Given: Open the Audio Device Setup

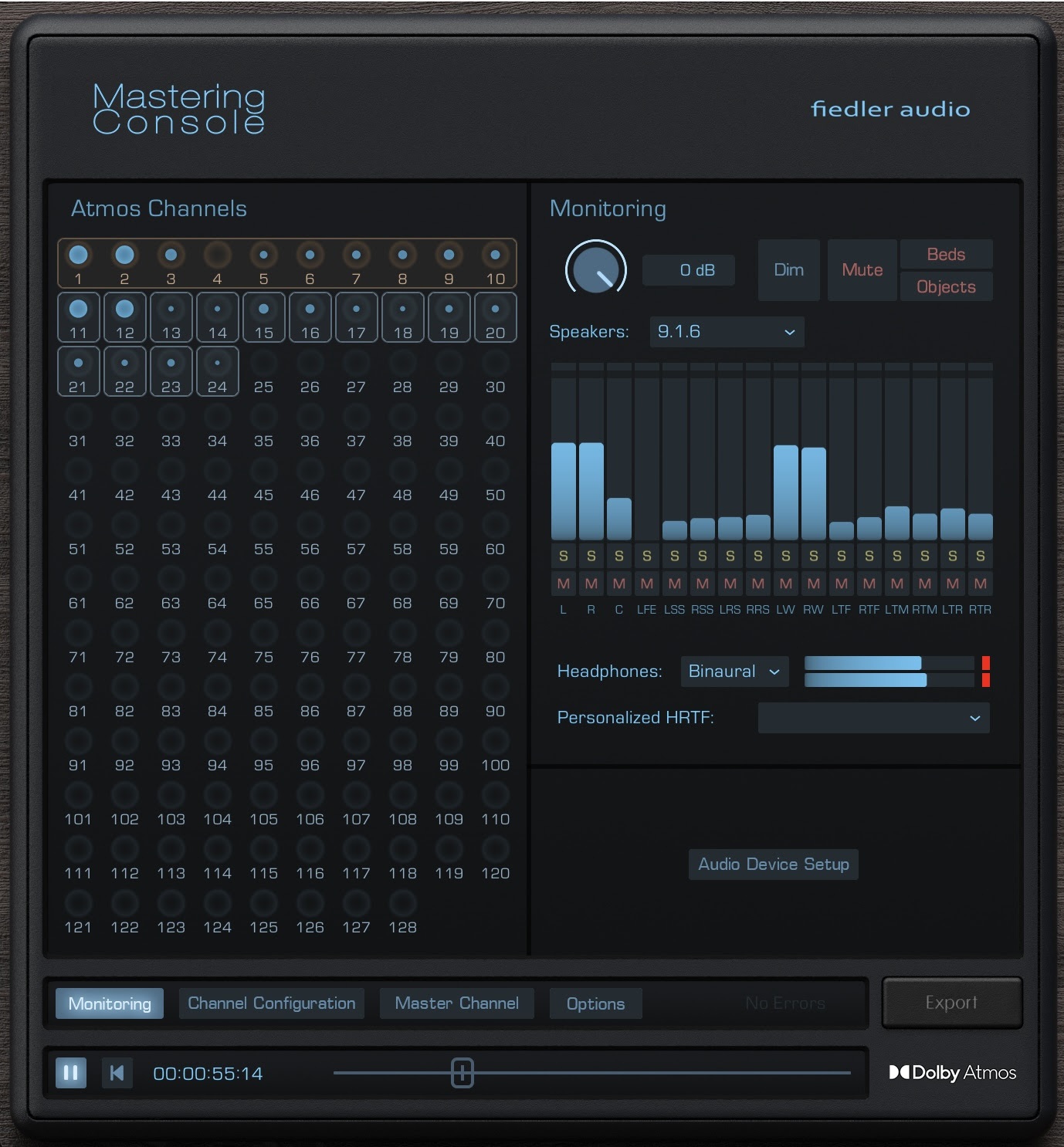Looking at the screenshot, I should (773, 864).
